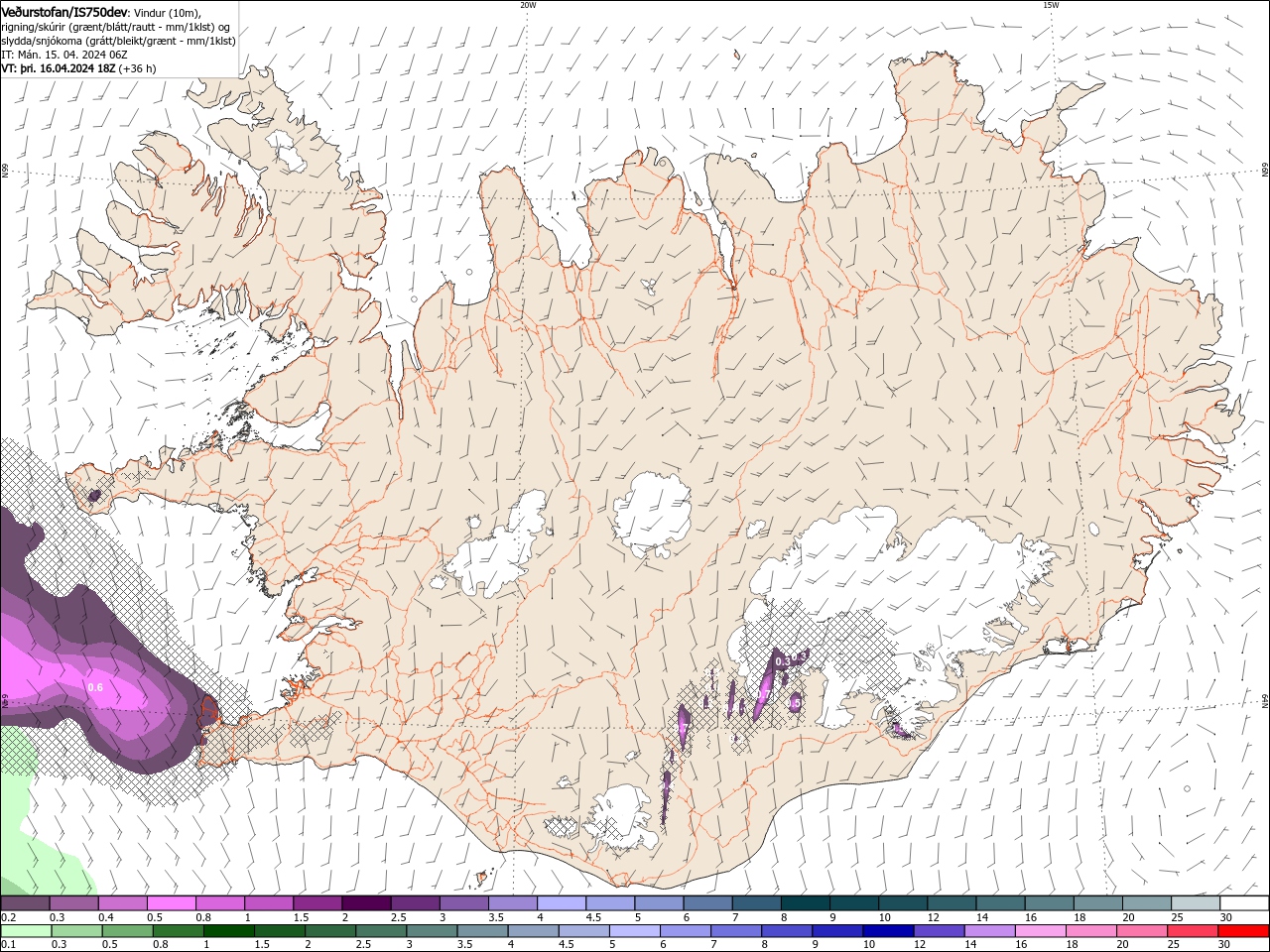Click the 0.3 value on purple streak near glacier
This screenshot has height=952, width=1270.
pos(782,661)
